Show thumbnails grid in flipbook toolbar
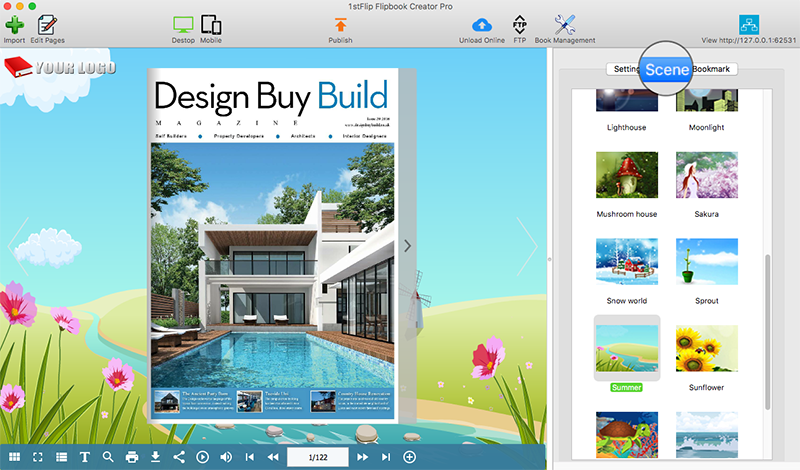 click(14, 457)
